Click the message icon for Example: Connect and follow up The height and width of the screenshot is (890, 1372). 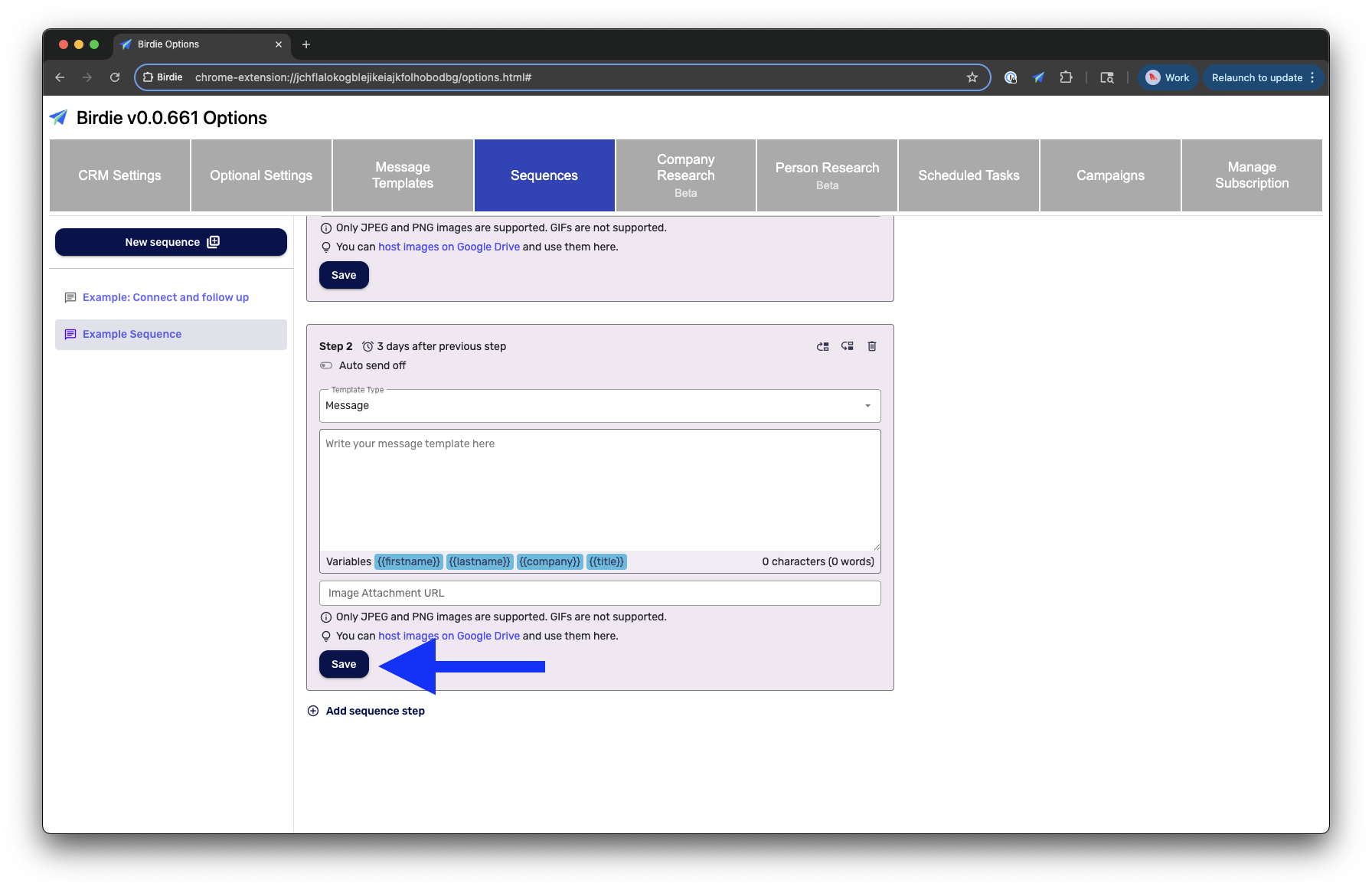(70, 297)
